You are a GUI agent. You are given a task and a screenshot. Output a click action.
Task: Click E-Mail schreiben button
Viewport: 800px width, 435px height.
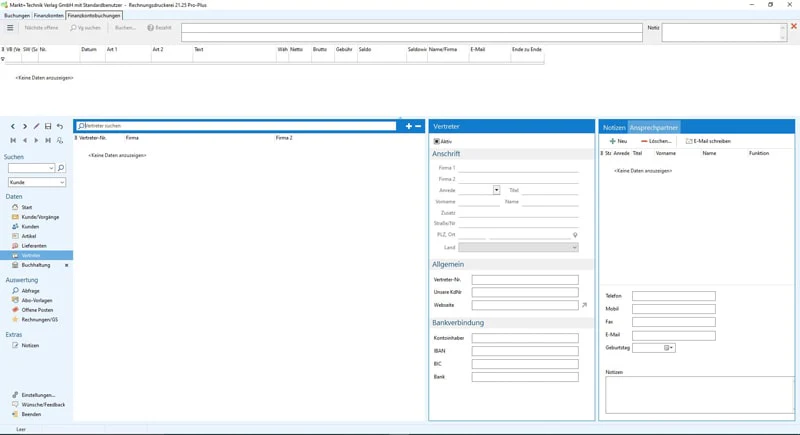click(708, 141)
